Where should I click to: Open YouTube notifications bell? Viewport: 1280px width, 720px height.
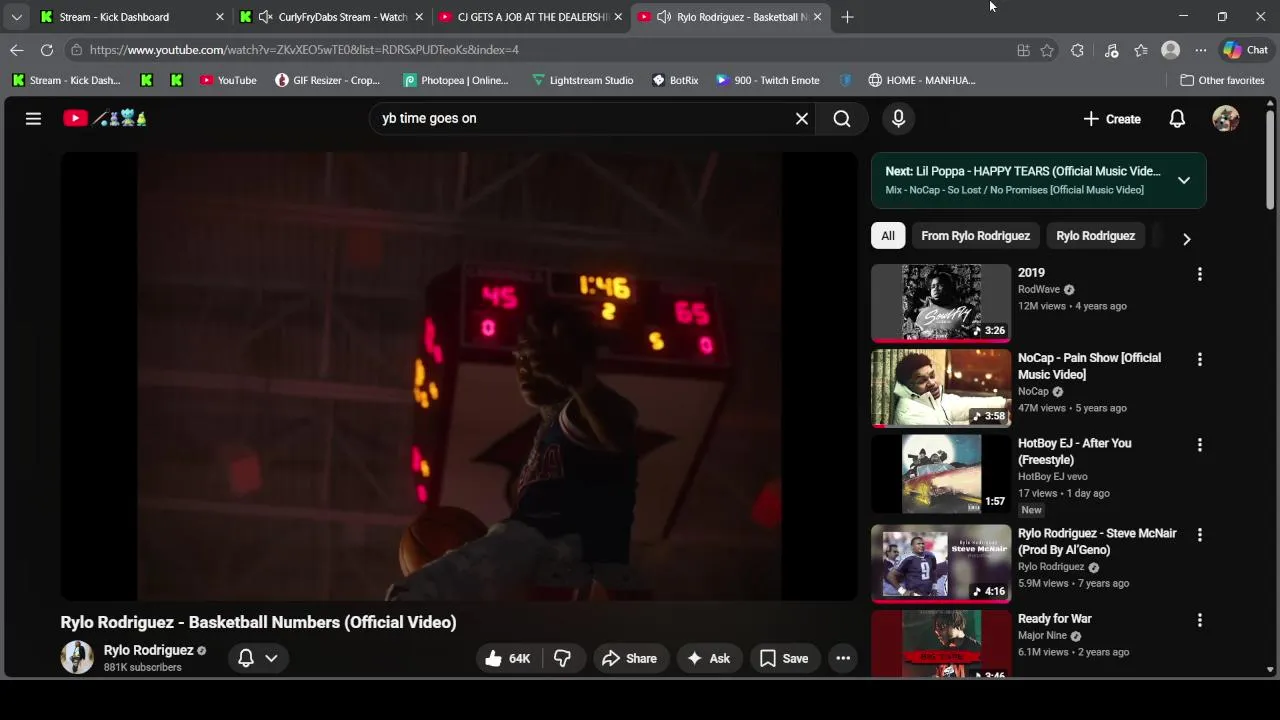click(x=1177, y=118)
